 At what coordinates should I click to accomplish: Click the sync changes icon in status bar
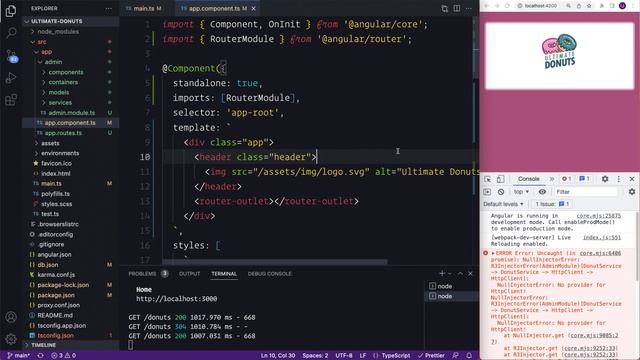click(x=40, y=356)
